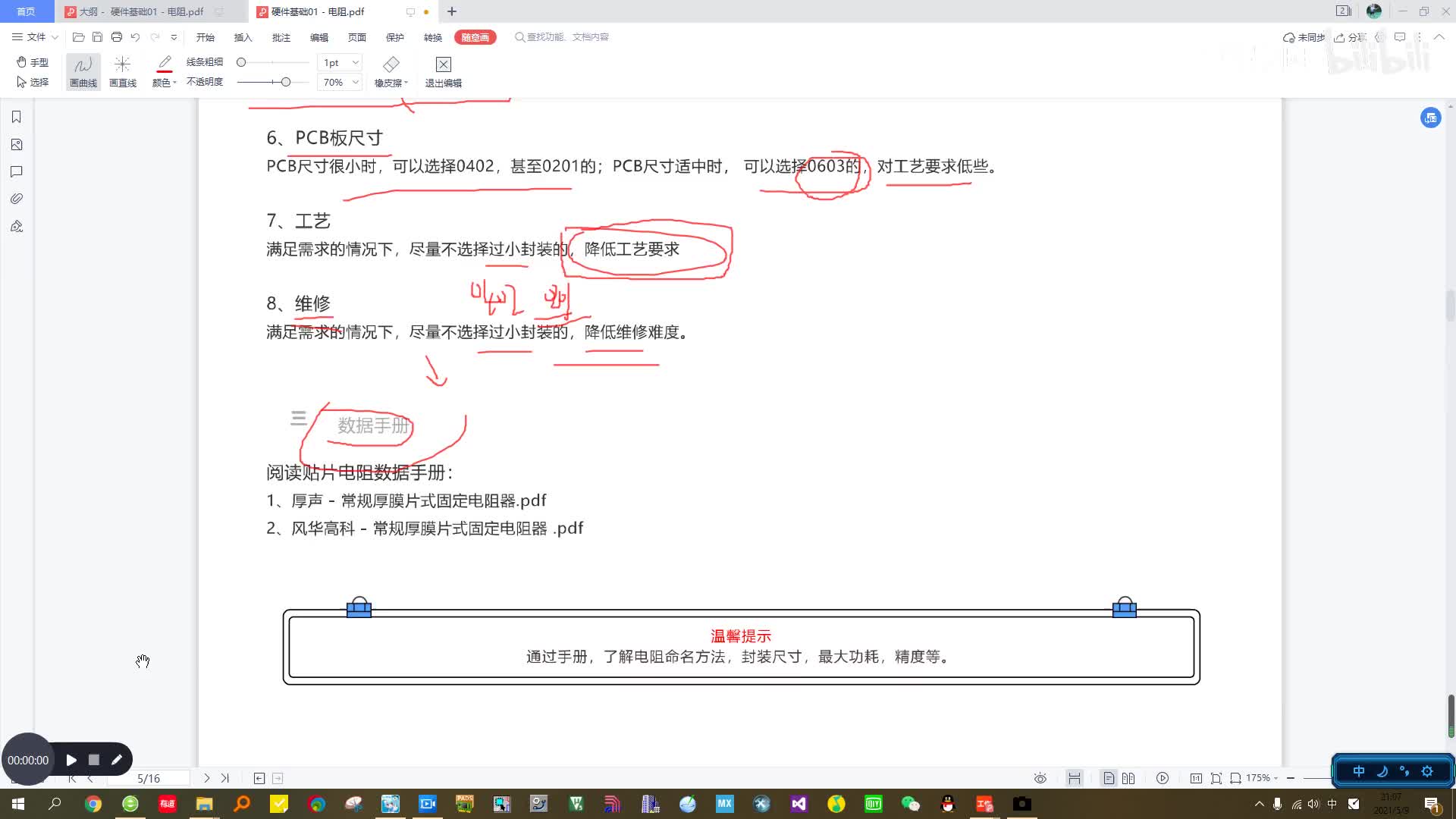Toggle eye-protection reading mode
1456x819 pixels.
(x=1040, y=778)
